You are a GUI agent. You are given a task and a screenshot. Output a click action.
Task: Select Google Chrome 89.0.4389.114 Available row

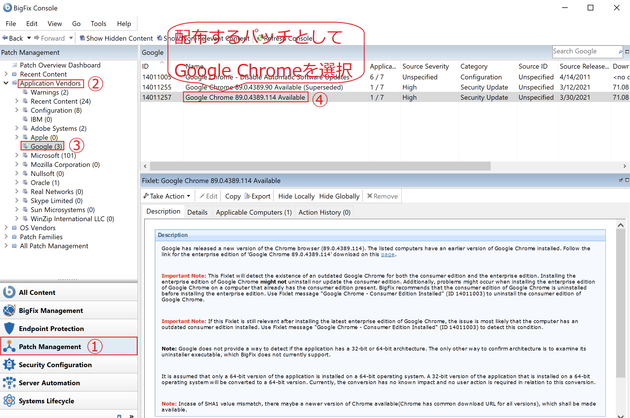[385, 97]
